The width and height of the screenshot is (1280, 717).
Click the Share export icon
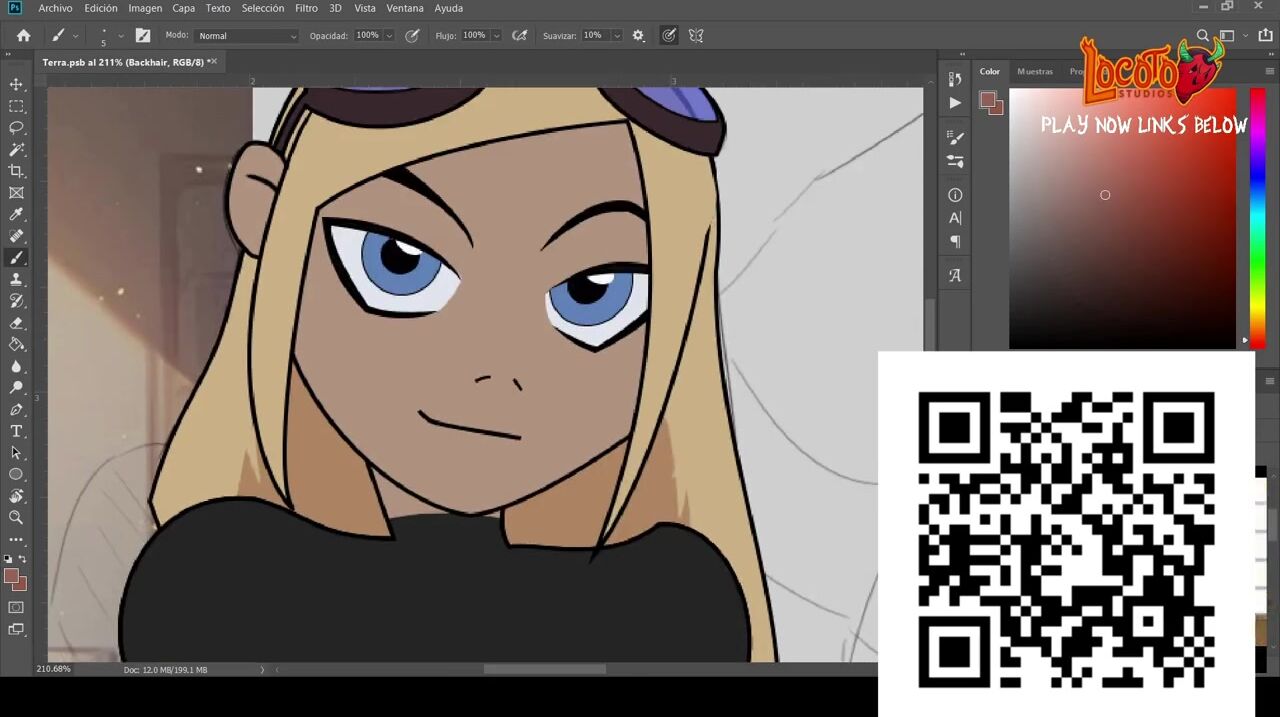(x=1265, y=35)
